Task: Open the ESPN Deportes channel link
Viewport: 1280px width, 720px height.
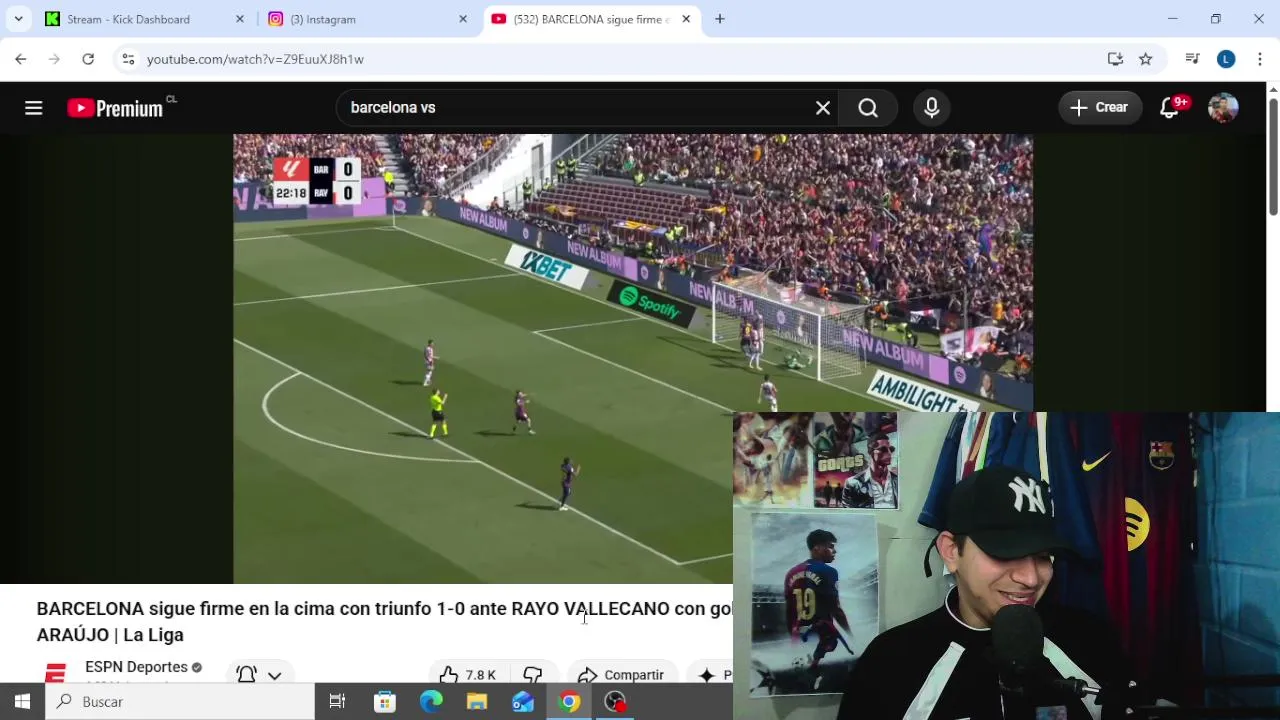Action: point(136,667)
